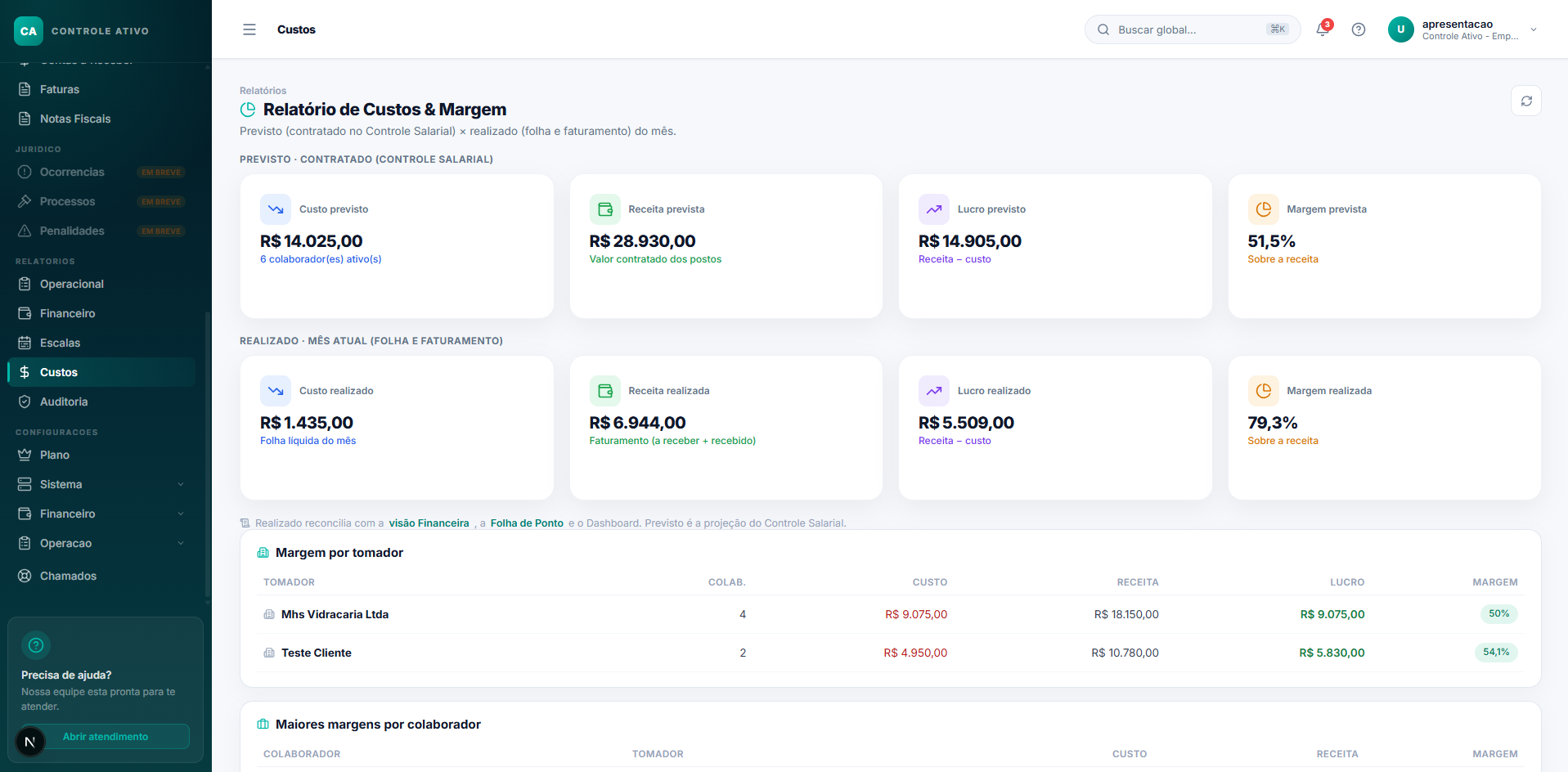
Task: Click the magnifier icon in global search
Action: coord(1103,29)
